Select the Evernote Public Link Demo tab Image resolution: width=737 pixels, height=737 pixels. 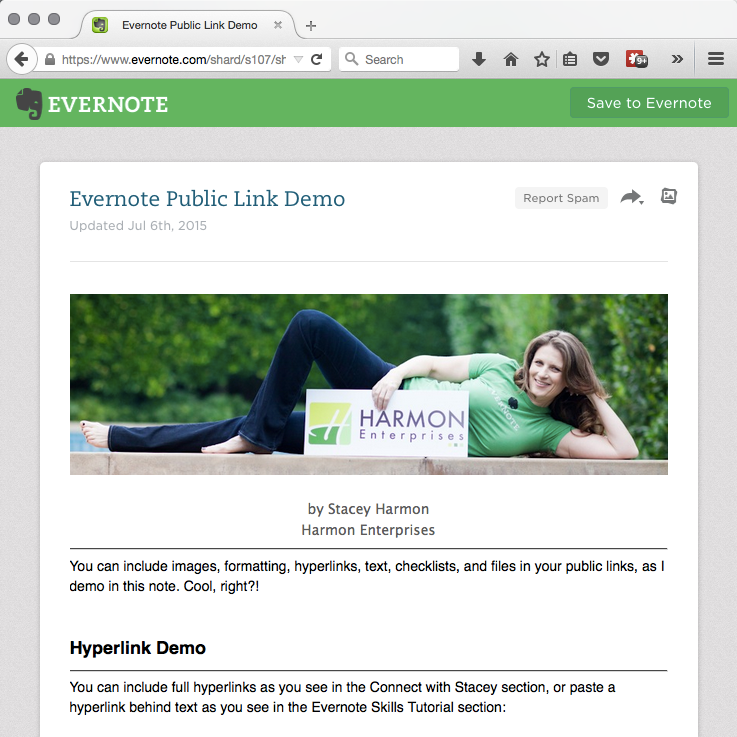(x=189, y=25)
